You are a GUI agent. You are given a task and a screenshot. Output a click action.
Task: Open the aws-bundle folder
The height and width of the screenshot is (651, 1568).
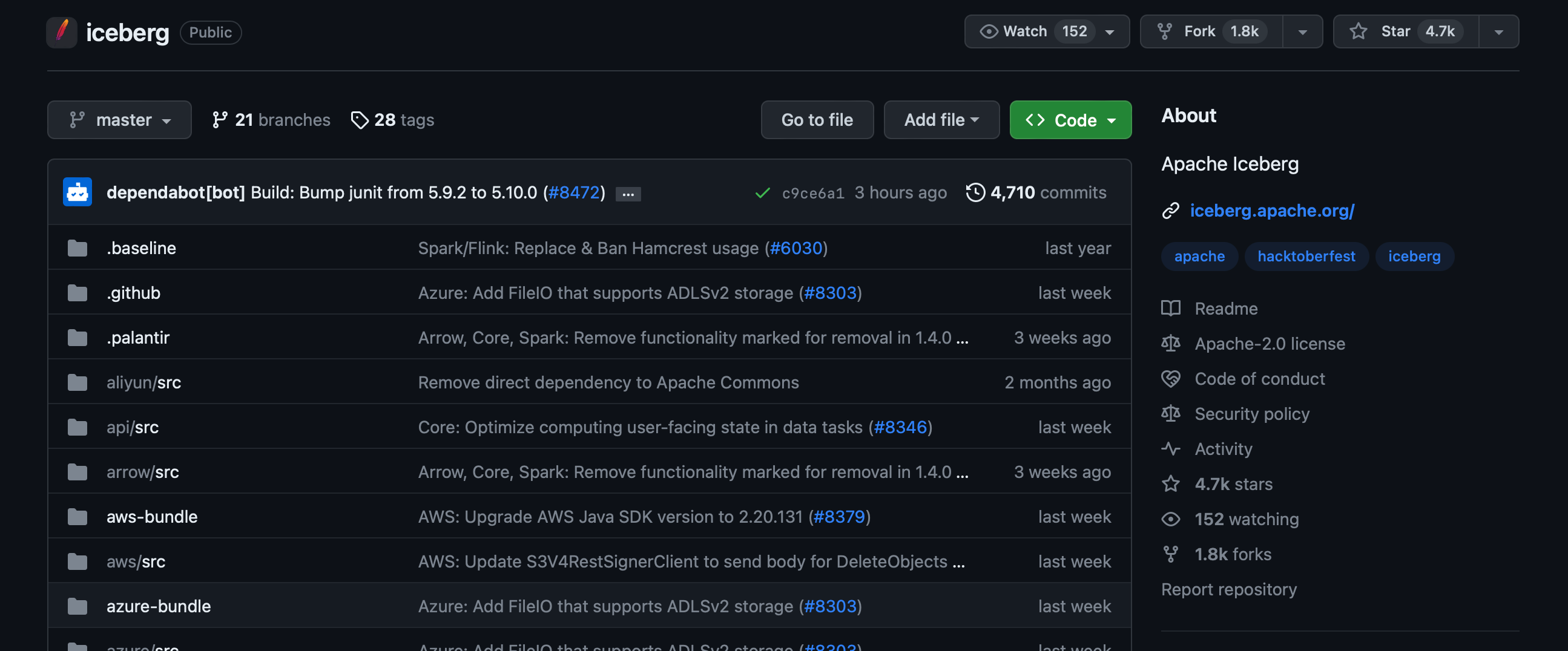[151, 517]
